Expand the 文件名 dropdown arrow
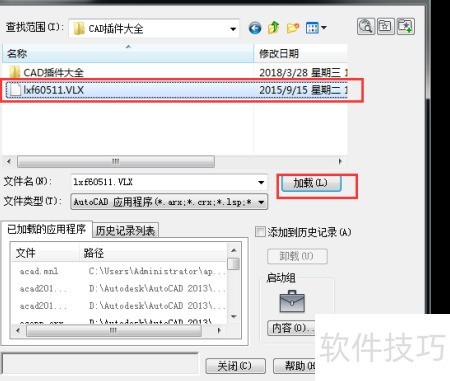 point(261,182)
